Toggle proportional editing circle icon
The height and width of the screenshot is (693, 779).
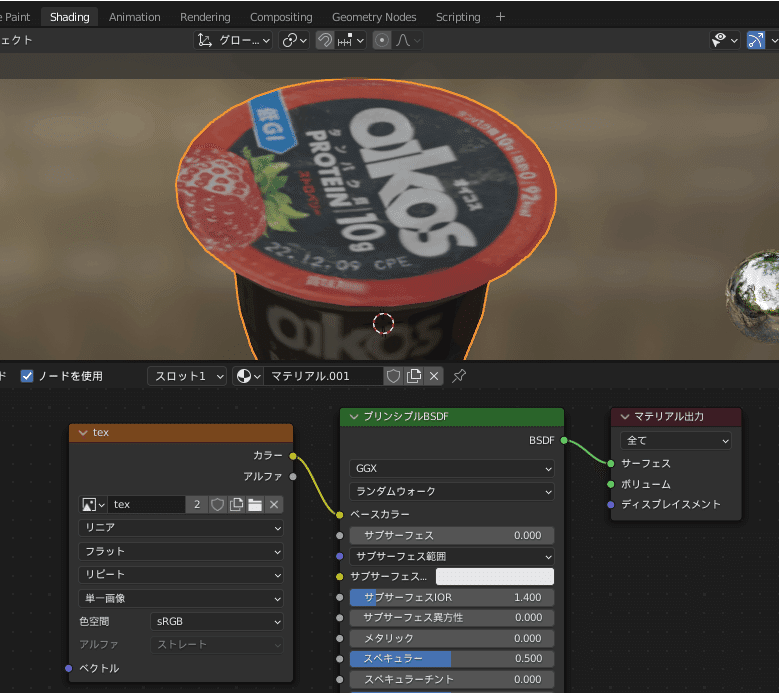tap(382, 40)
